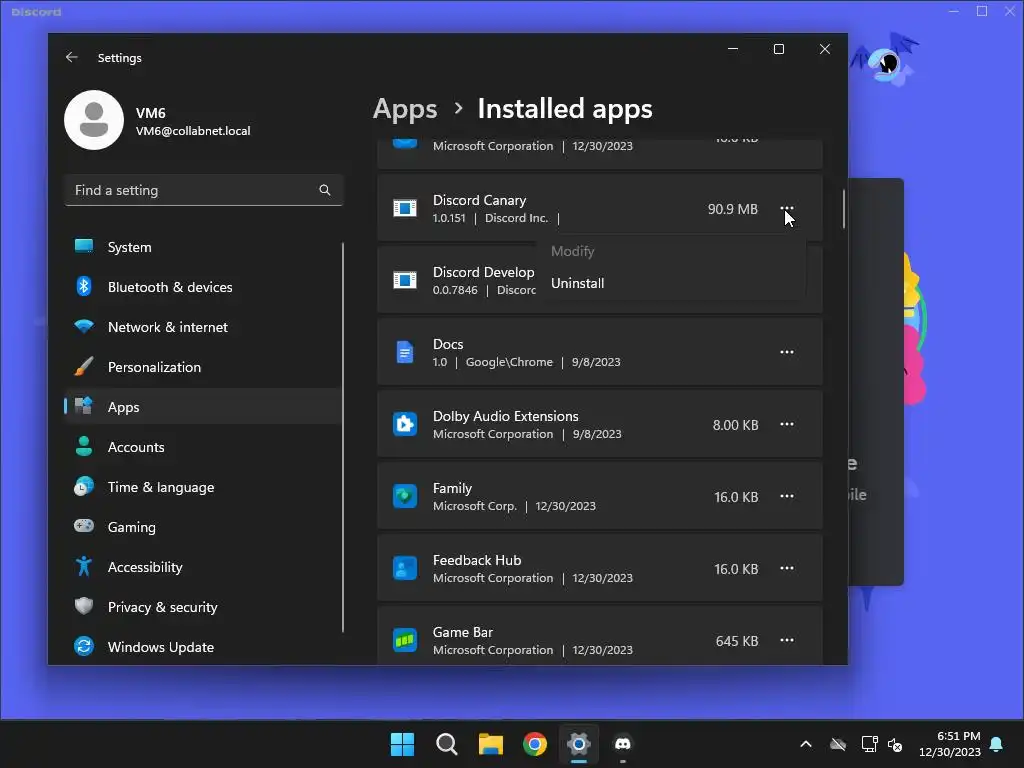Open Personalization settings
The image size is (1024, 768).
click(204, 367)
